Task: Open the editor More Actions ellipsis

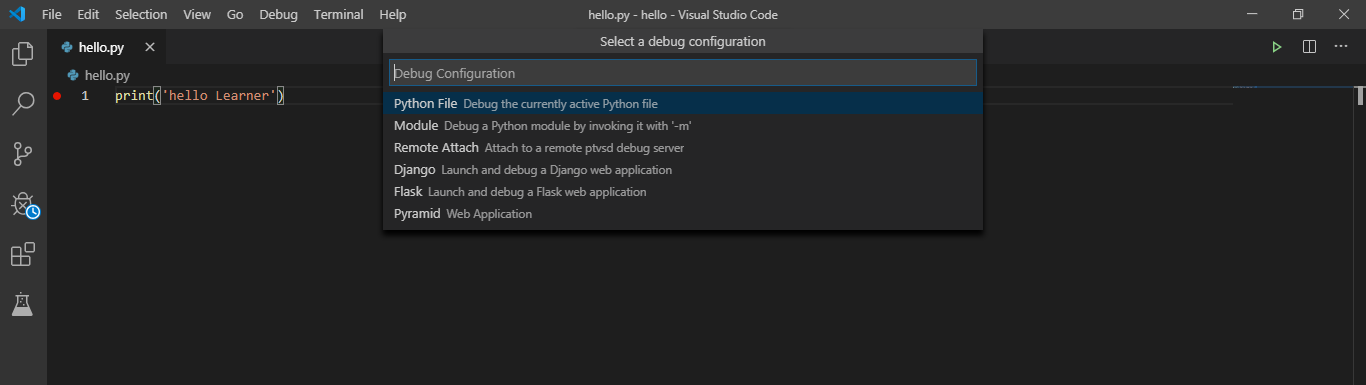Action: click(x=1341, y=47)
